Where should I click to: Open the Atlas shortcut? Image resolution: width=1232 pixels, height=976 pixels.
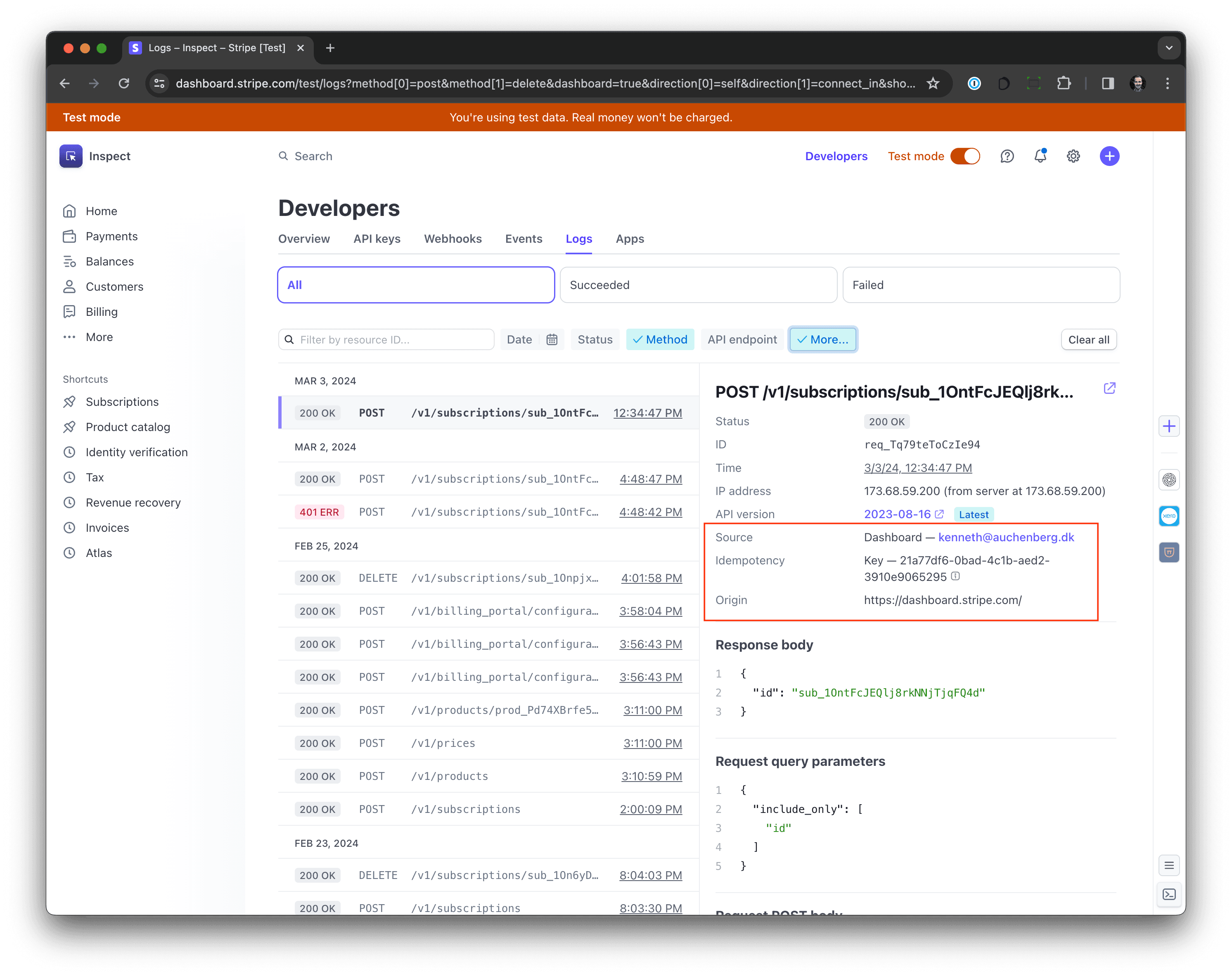[x=98, y=552]
